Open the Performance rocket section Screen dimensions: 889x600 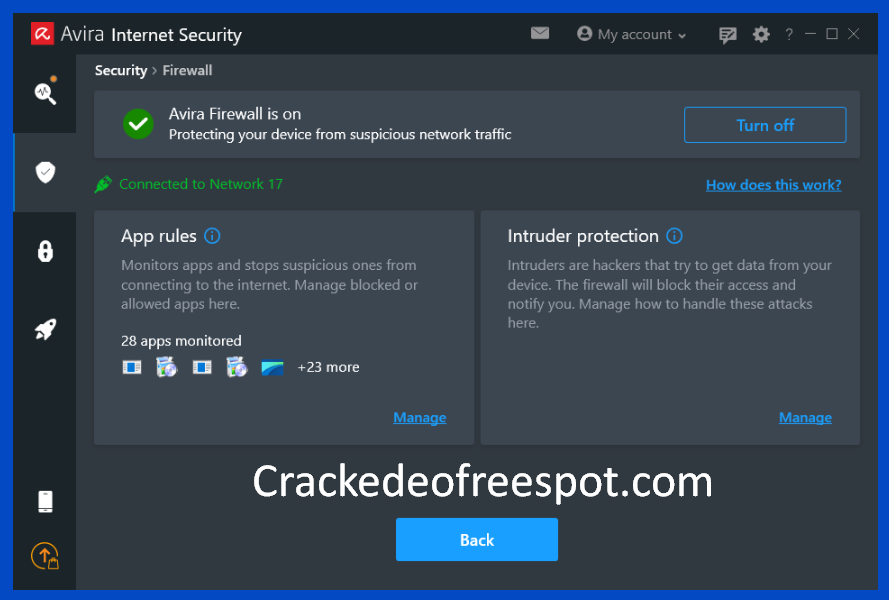pyautogui.click(x=45, y=329)
